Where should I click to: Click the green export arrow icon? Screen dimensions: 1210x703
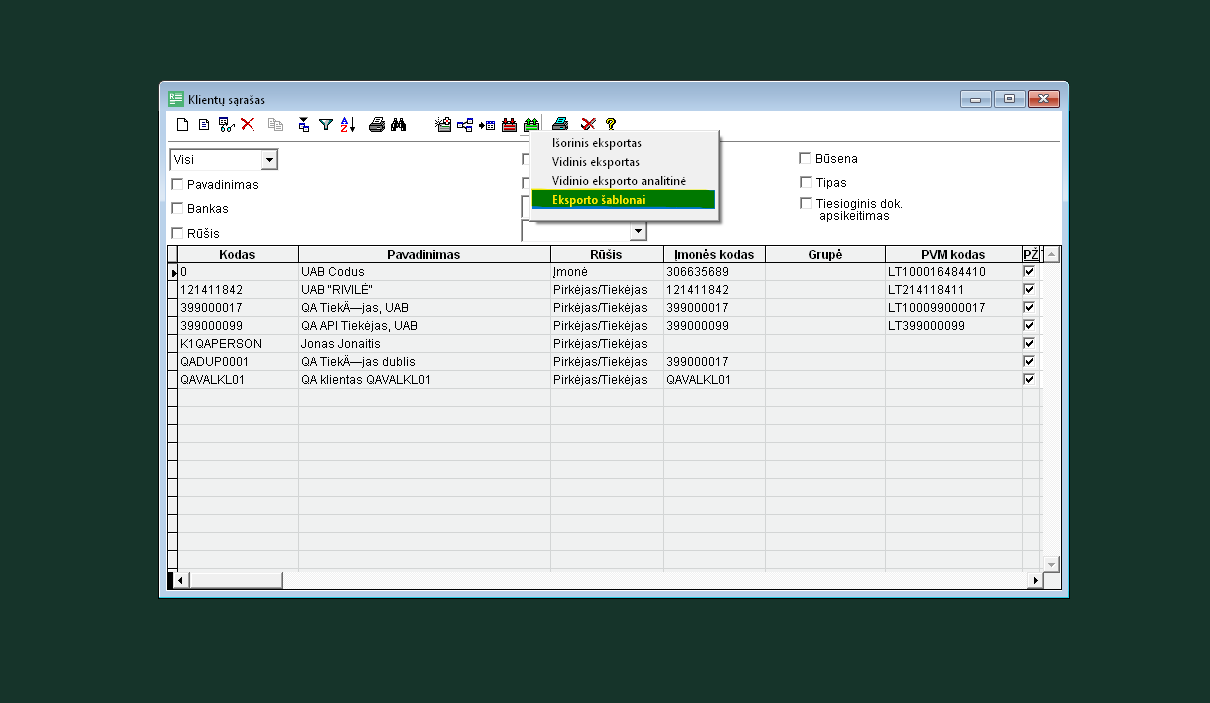click(531, 125)
